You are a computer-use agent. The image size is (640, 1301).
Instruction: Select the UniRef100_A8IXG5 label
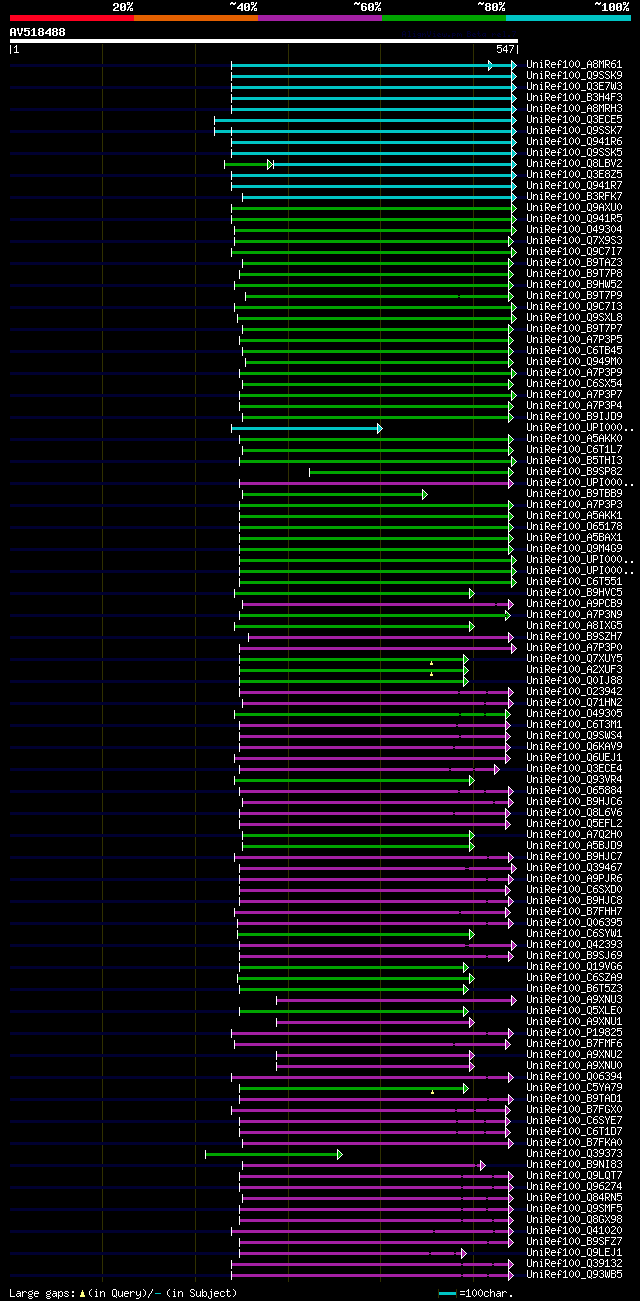(x=575, y=626)
